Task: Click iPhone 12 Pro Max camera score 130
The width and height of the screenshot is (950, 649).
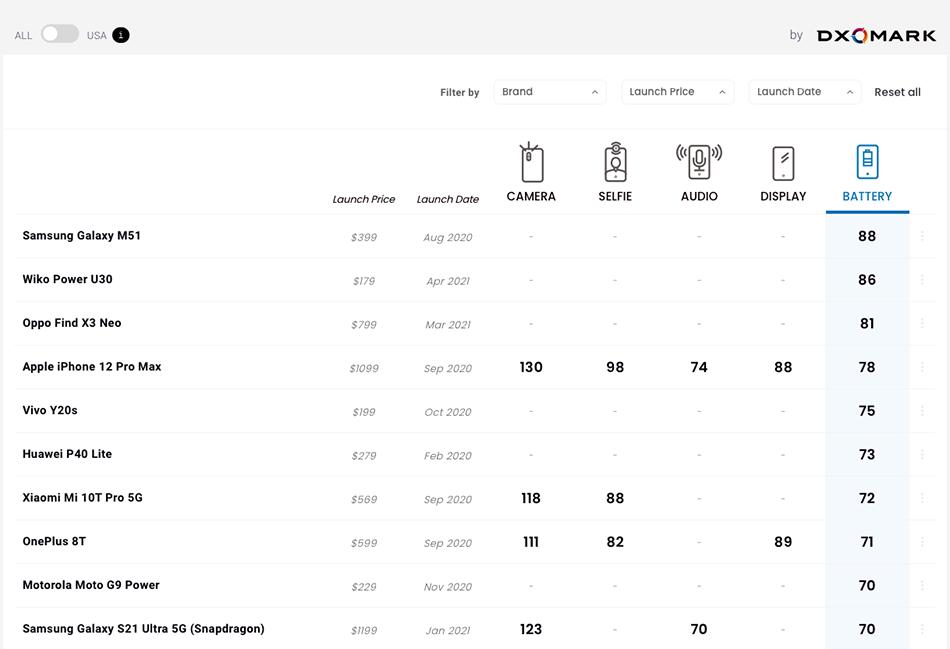Action: pyautogui.click(x=531, y=367)
